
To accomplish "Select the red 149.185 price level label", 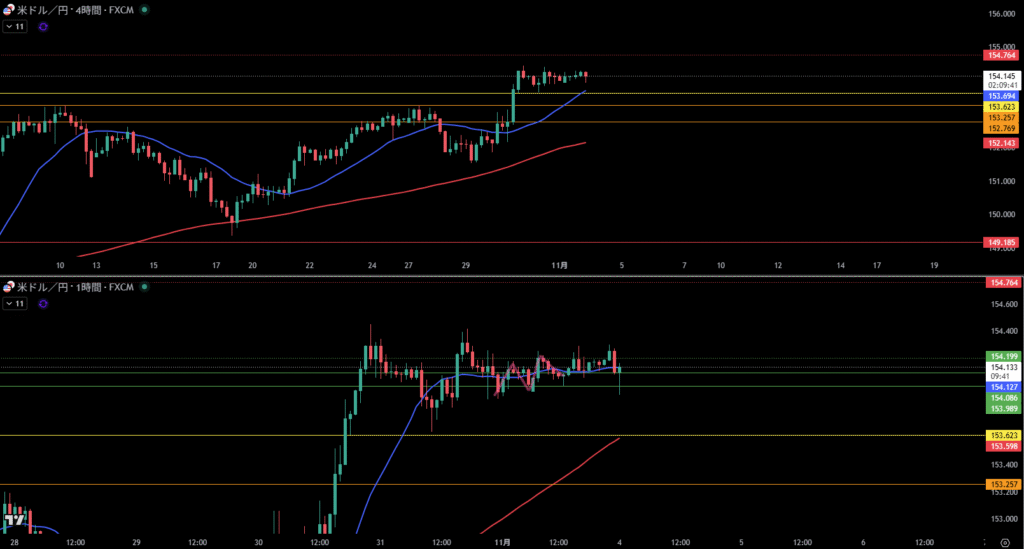I will click(1003, 242).
